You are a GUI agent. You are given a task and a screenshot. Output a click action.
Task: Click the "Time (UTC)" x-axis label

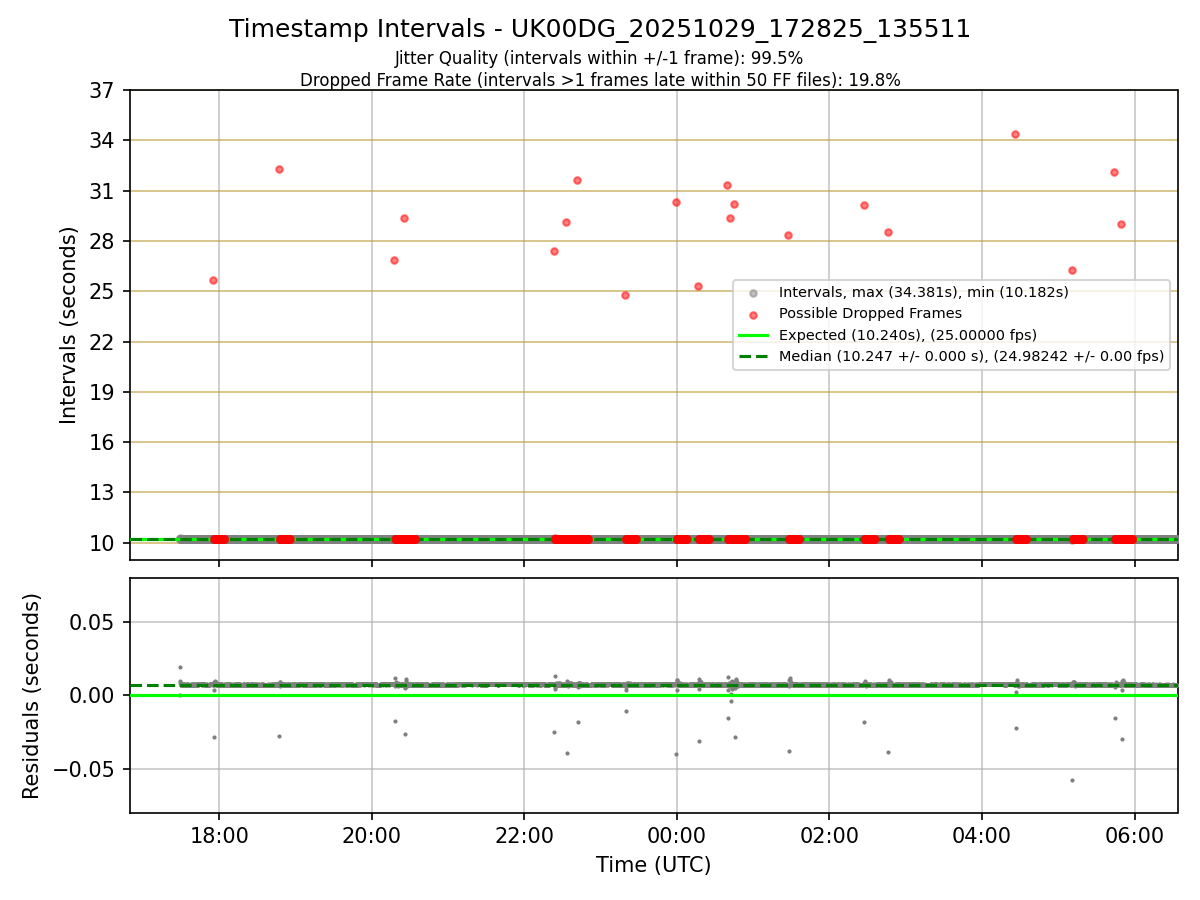tap(653, 865)
